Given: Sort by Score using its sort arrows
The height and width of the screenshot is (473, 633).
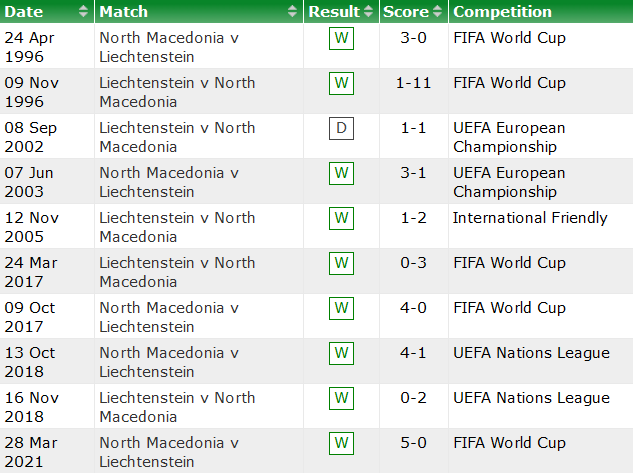Looking at the screenshot, I should (437, 12).
